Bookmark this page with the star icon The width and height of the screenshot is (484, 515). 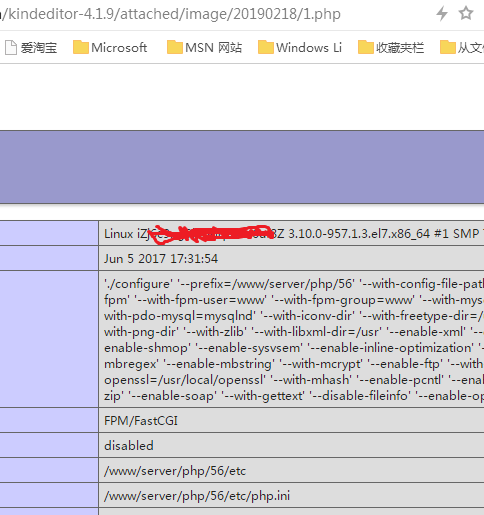tap(466, 13)
